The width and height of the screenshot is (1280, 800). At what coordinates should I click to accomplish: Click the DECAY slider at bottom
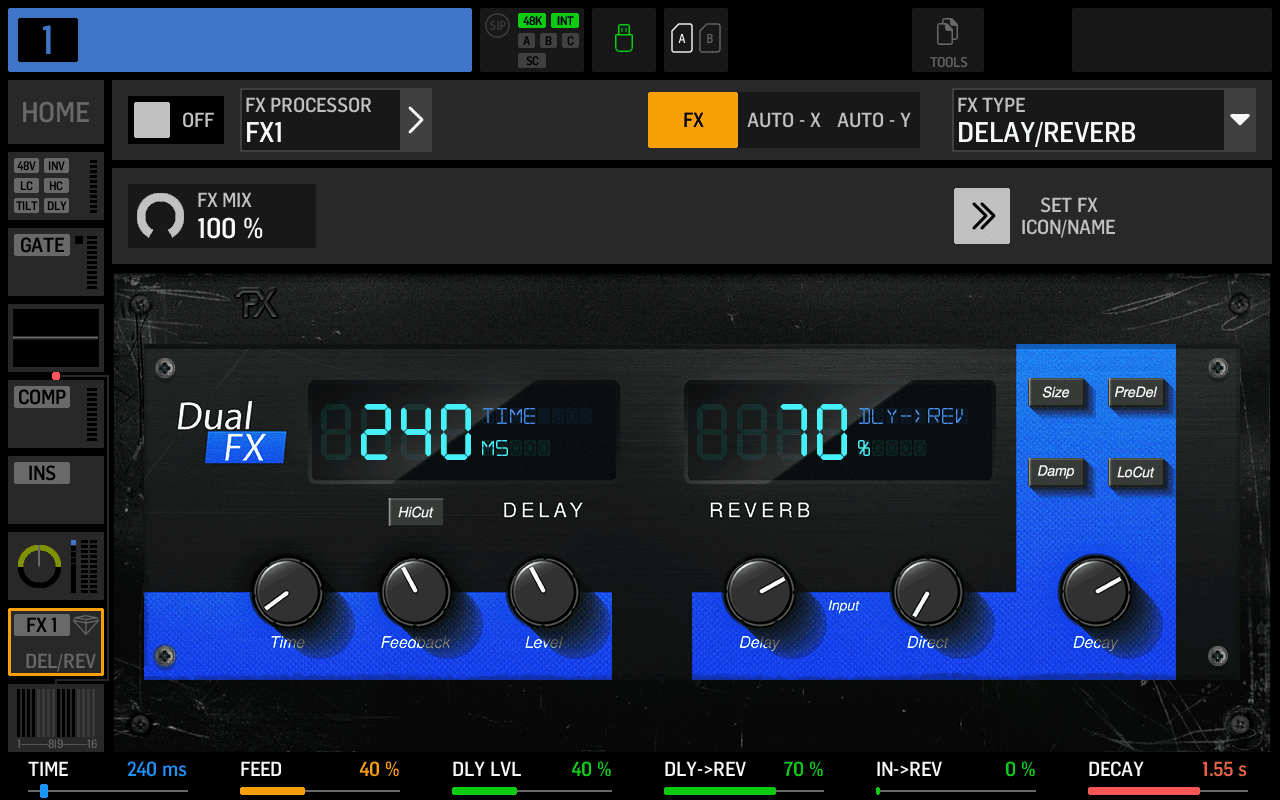1166,790
